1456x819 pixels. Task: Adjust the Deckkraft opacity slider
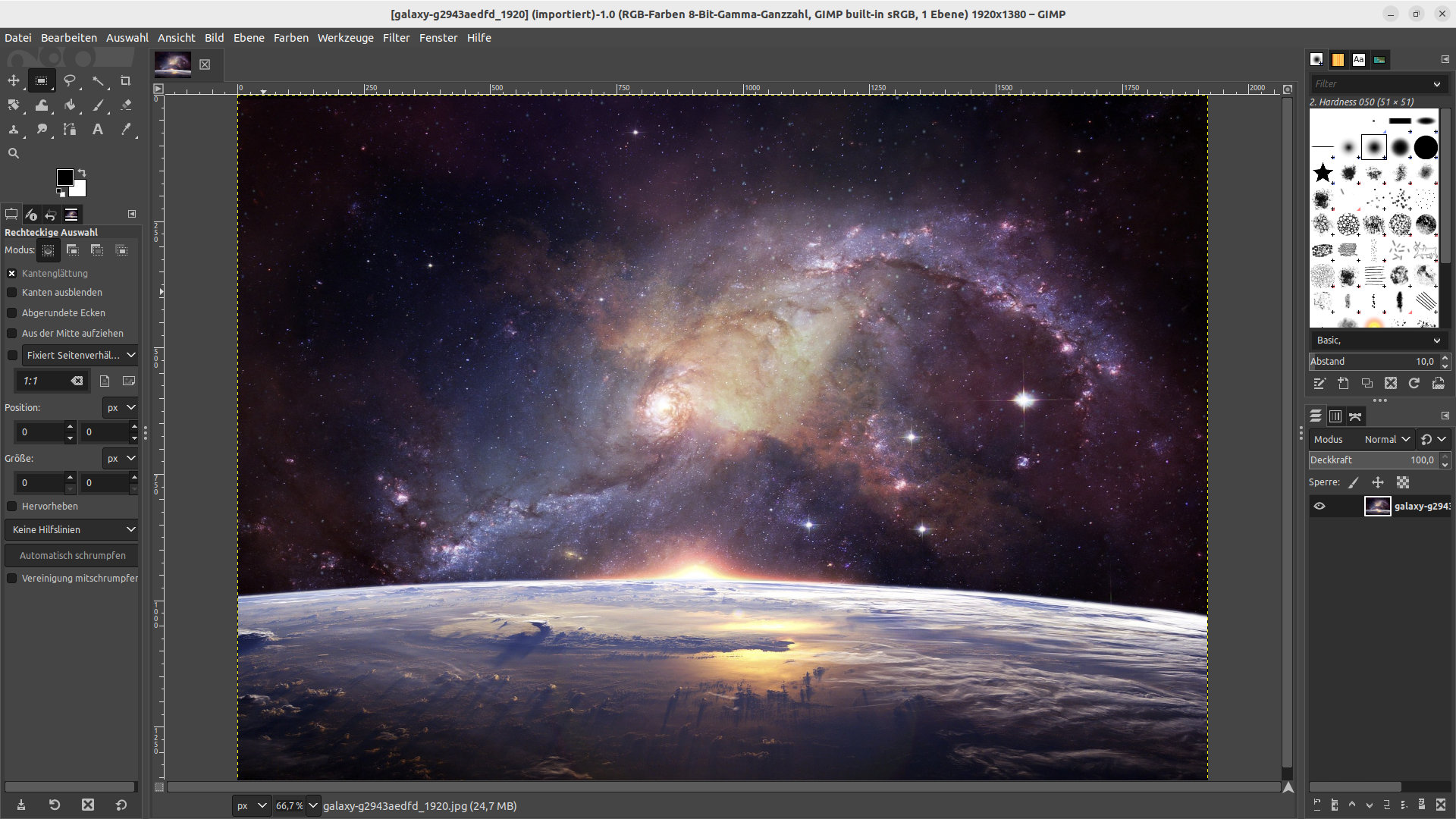click(1373, 460)
